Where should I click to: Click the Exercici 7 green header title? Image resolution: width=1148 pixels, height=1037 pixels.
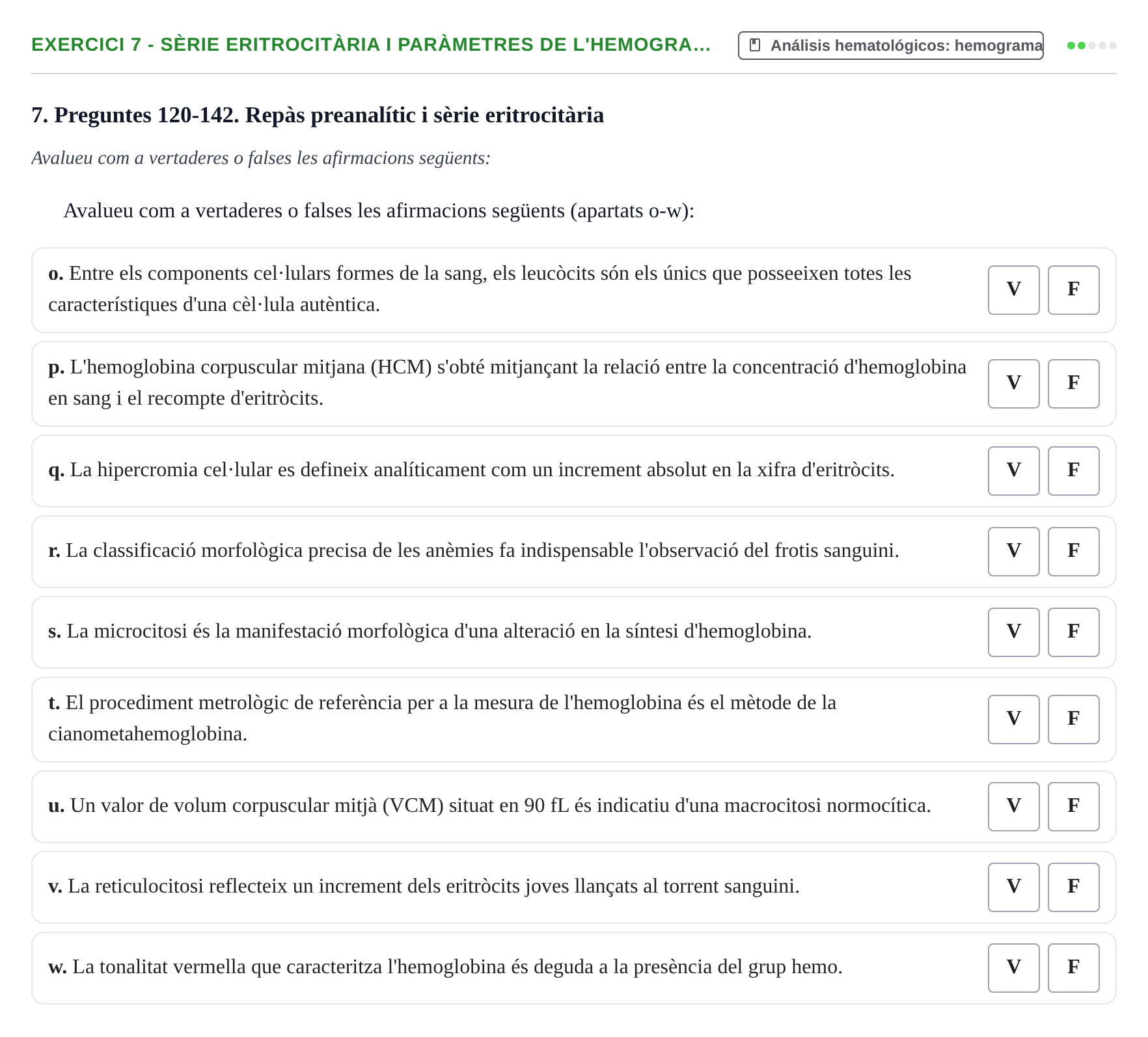pyautogui.click(x=371, y=45)
